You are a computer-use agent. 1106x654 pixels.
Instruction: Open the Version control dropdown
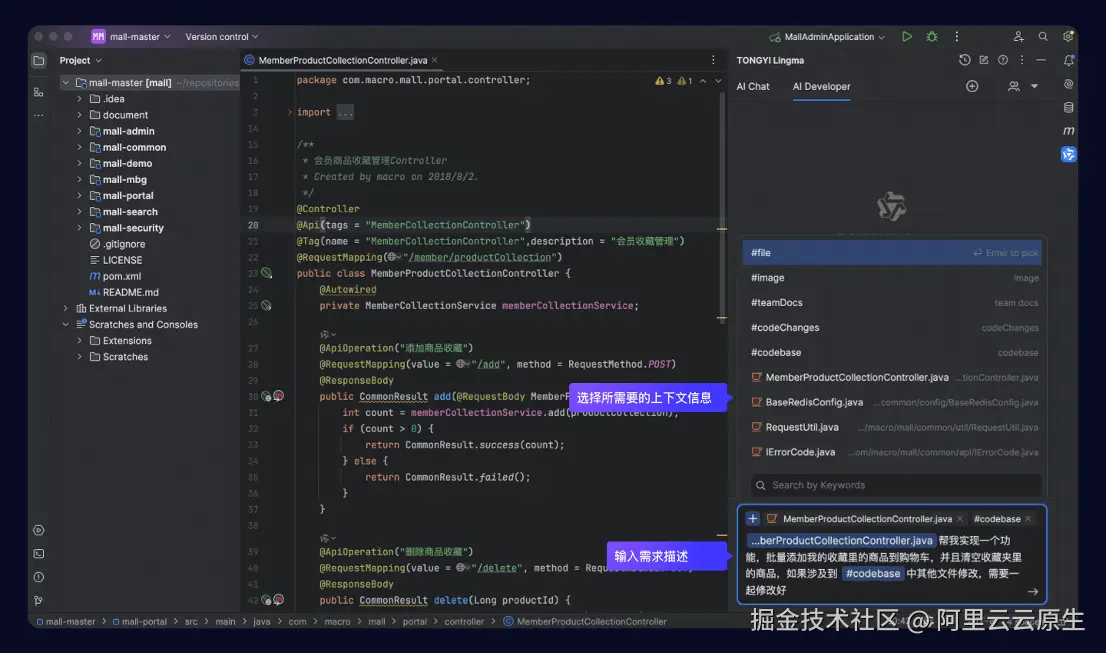221,37
